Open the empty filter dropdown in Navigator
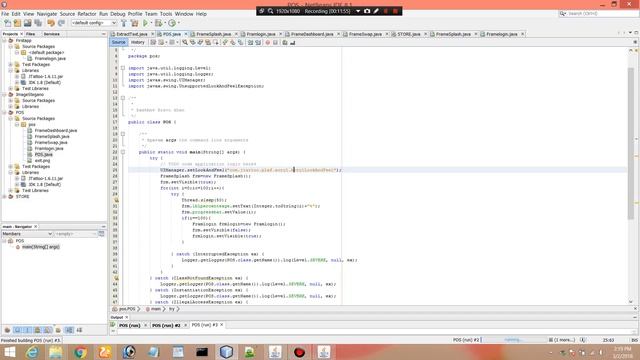The image size is (640, 360). pyautogui.click(x=76, y=234)
